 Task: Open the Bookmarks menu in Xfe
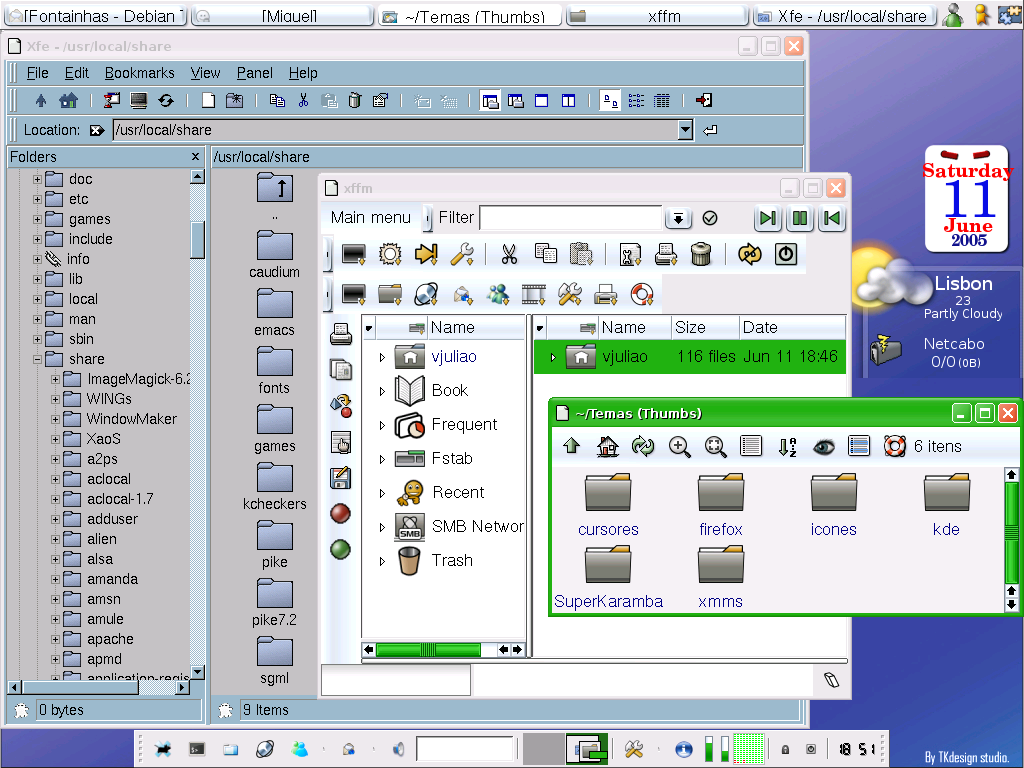(140, 73)
